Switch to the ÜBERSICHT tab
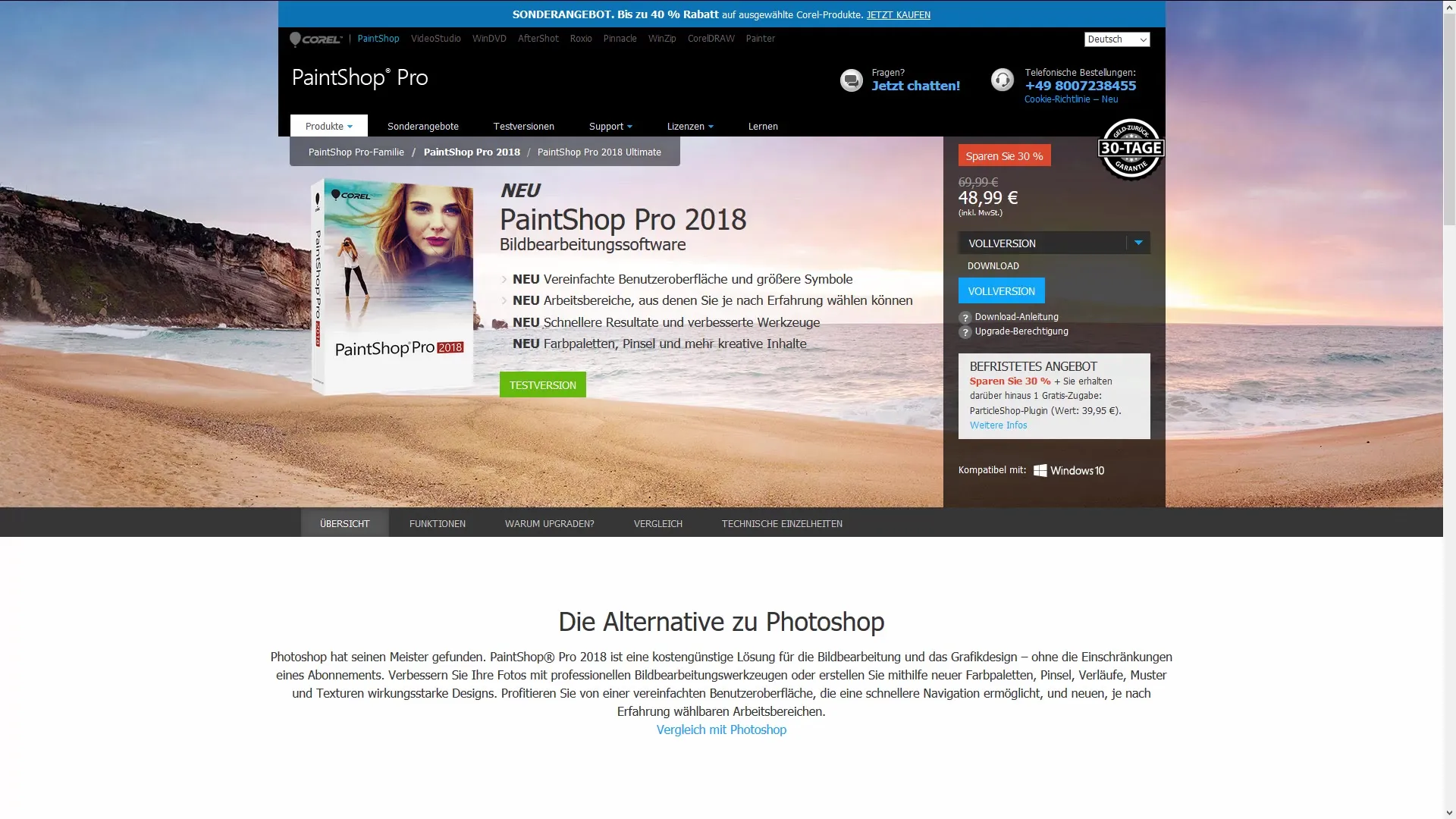Viewport: 1456px width, 819px height. click(344, 523)
